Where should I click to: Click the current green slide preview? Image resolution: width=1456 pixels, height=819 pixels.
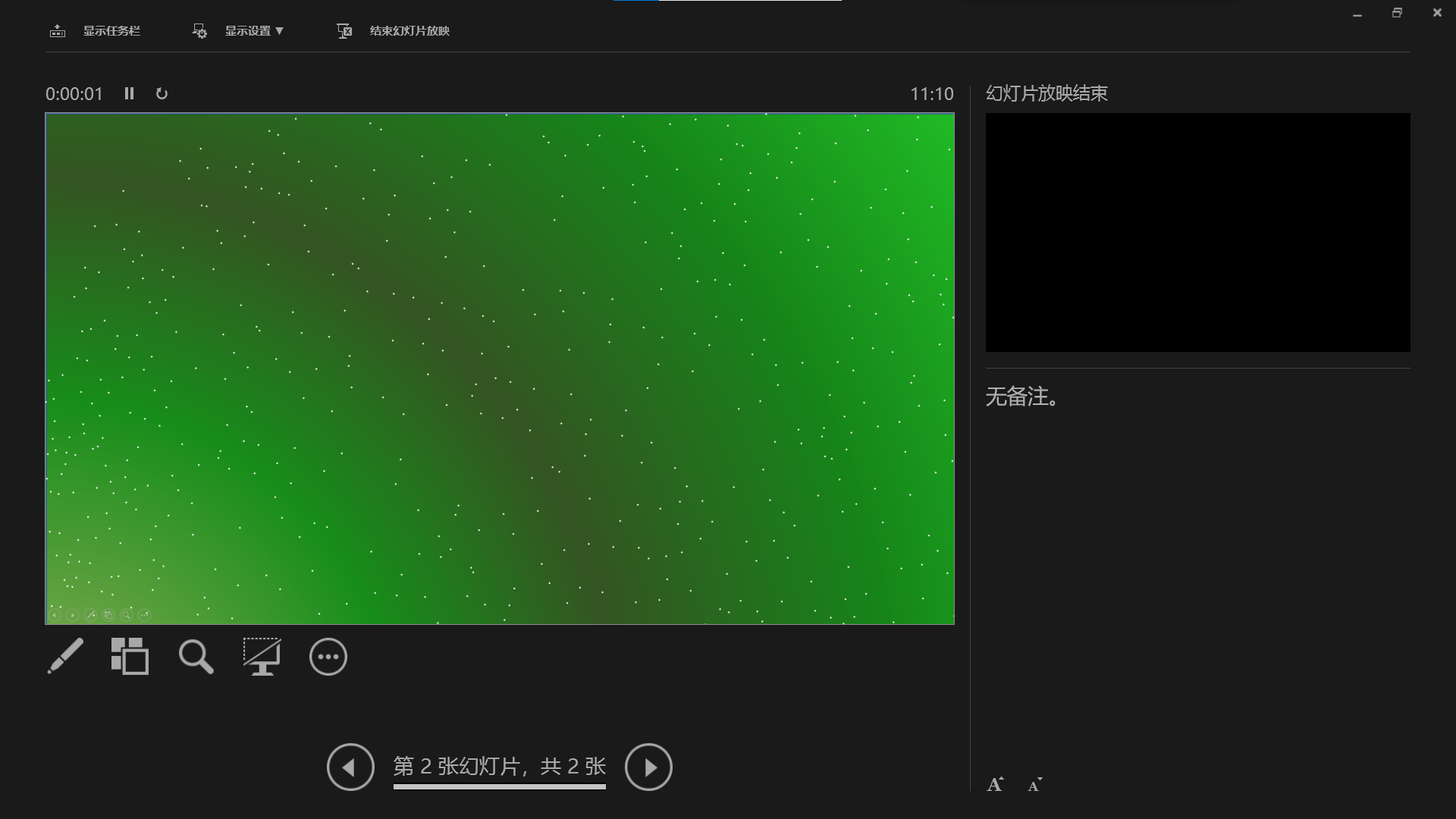pyautogui.click(x=499, y=369)
